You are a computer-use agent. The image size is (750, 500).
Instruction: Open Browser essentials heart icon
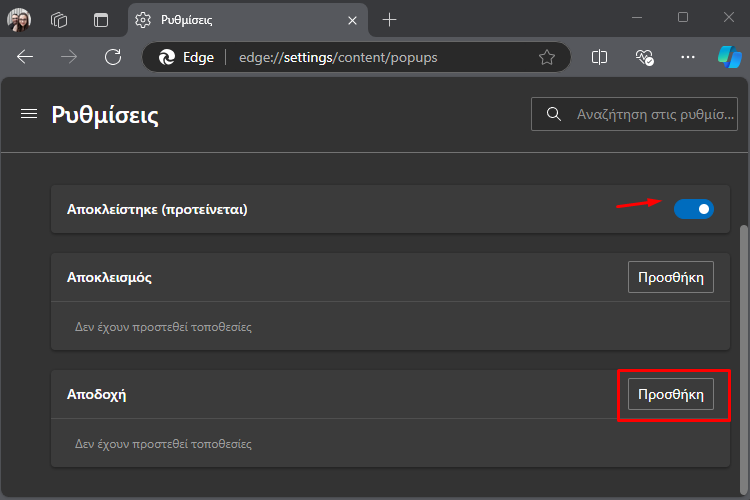pyautogui.click(x=644, y=57)
